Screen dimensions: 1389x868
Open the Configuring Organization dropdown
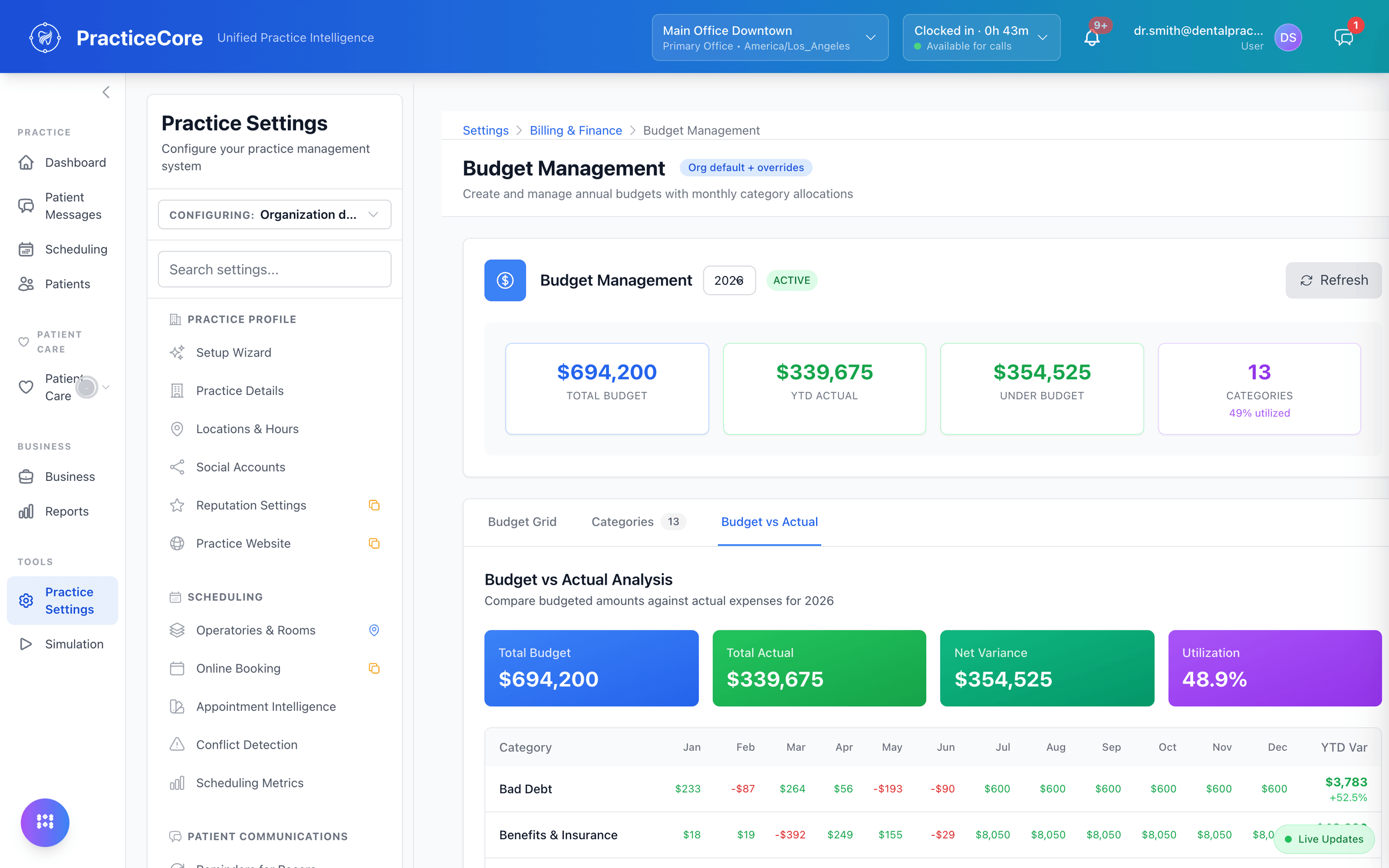click(274, 214)
